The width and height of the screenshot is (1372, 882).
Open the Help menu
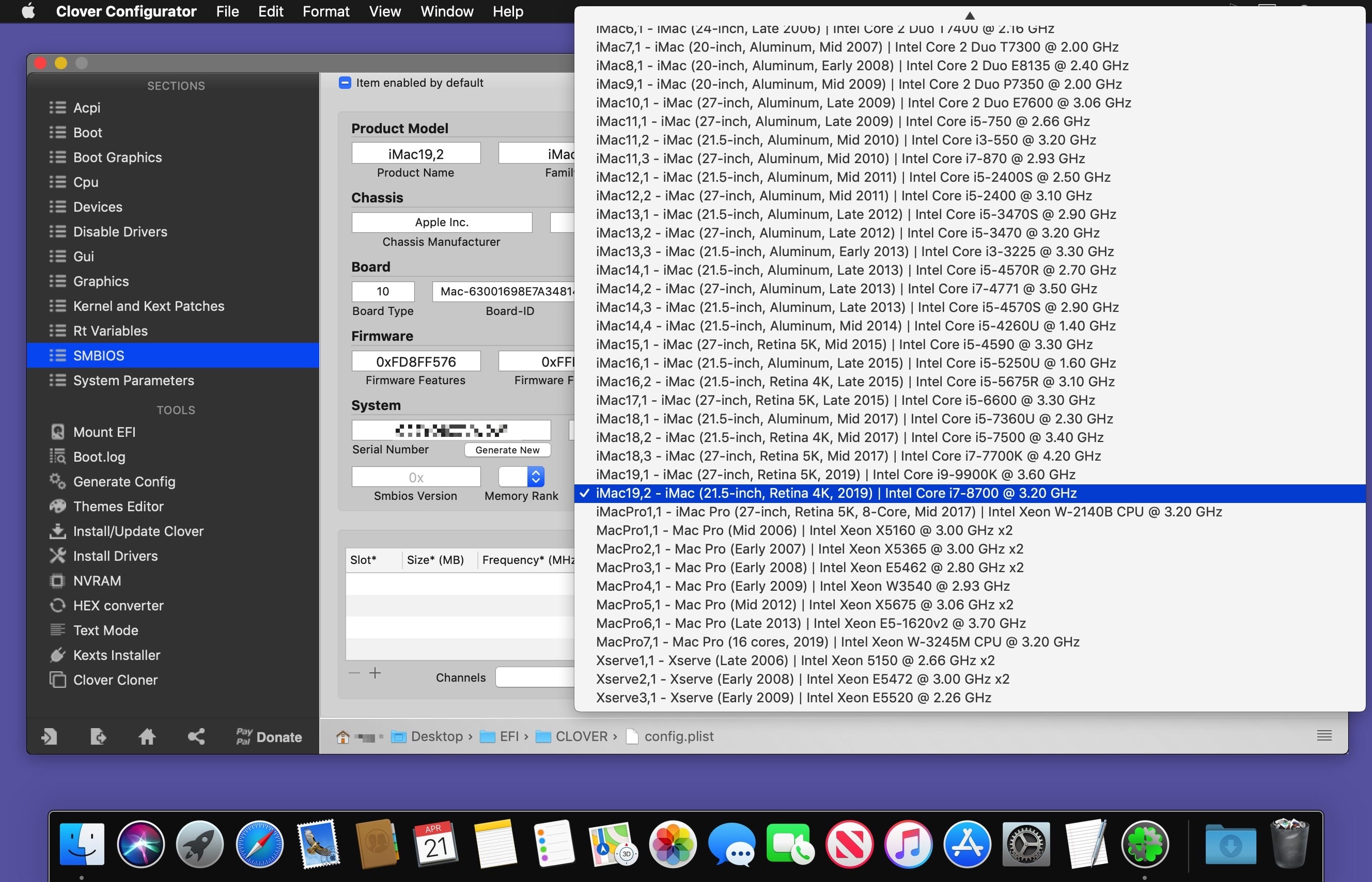(x=508, y=11)
